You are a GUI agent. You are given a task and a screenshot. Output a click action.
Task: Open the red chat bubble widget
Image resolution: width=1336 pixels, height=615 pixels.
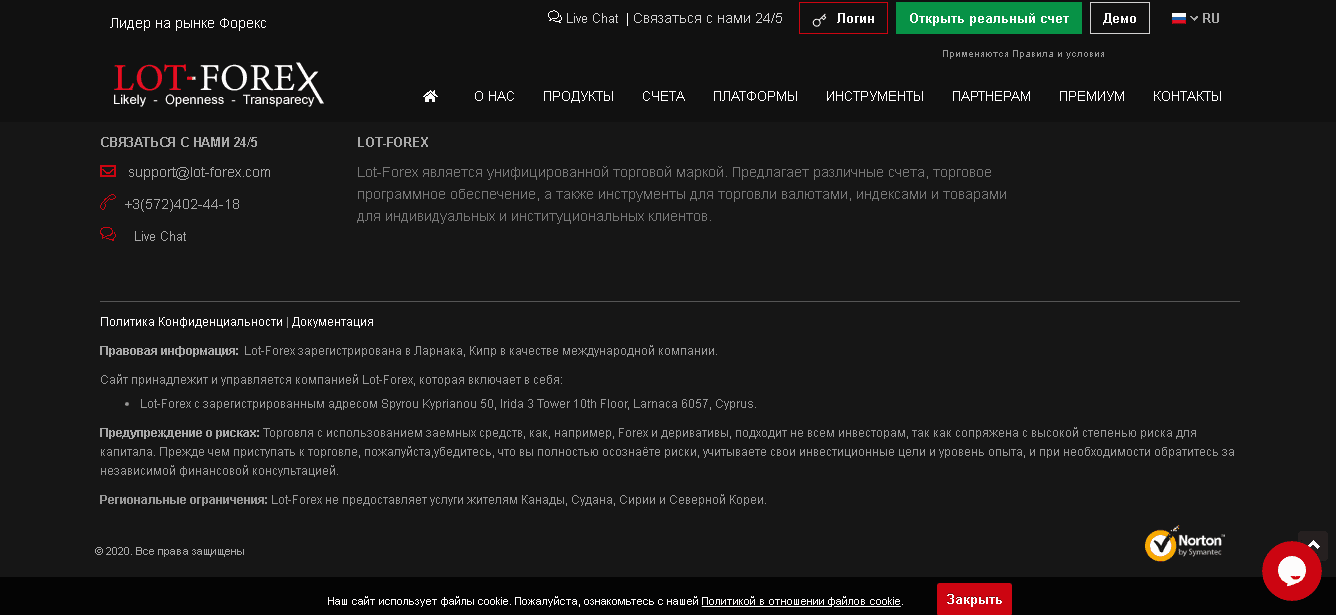pyautogui.click(x=1291, y=570)
